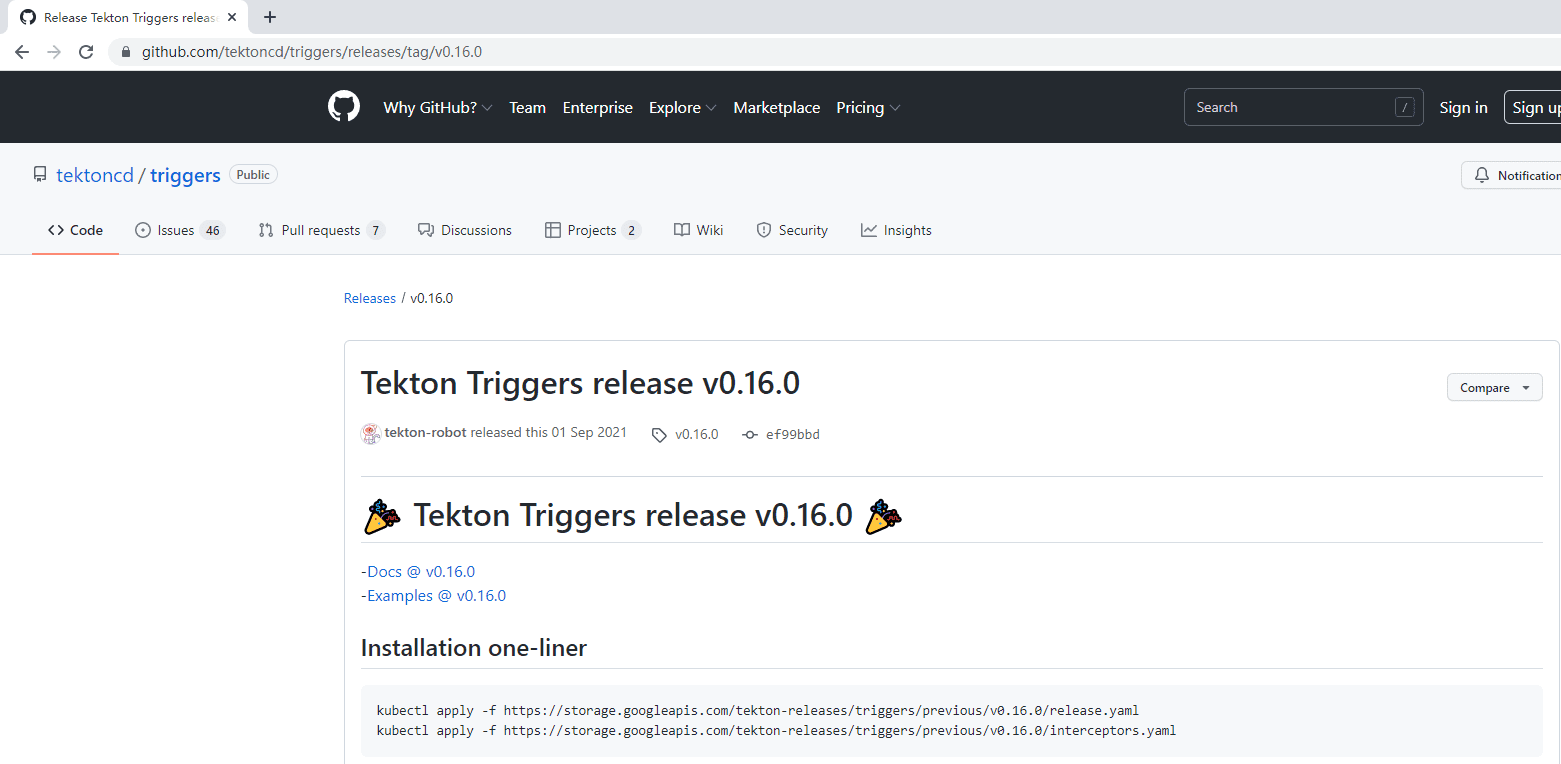
Task: Click the tag icon next to v0.16.0
Action: click(659, 435)
